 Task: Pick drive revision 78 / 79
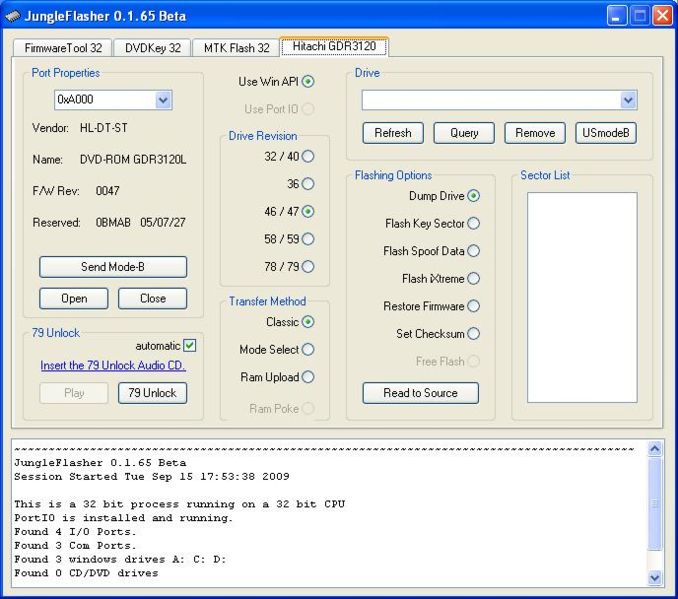[308, 266]
